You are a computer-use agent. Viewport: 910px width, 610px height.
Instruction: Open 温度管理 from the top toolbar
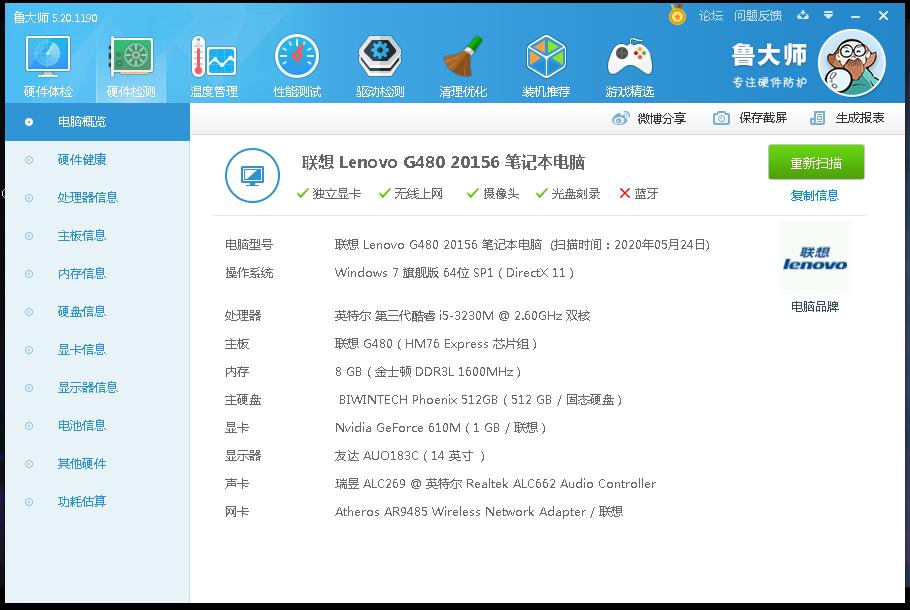click(213, 58)
